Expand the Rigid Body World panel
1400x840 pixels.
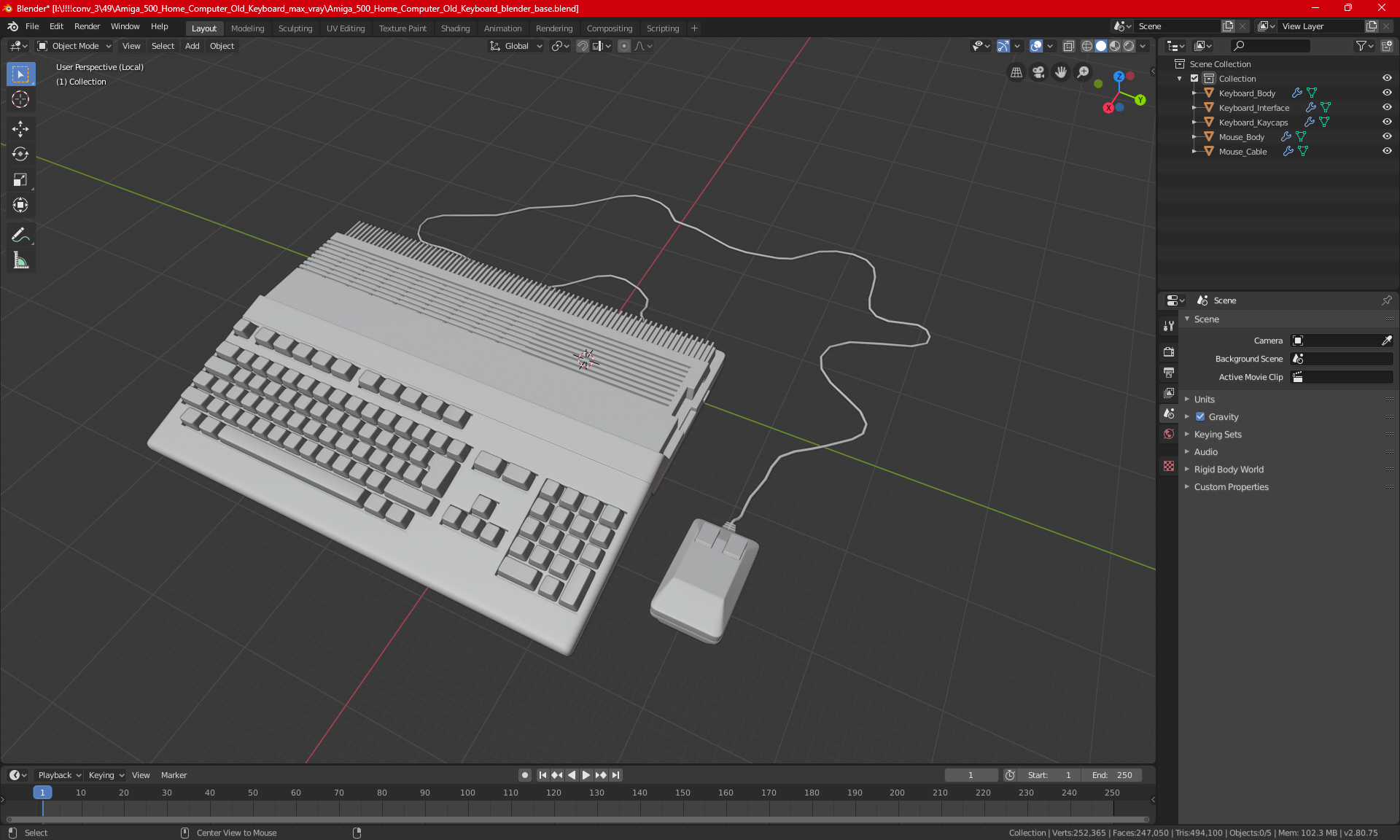pyautogui.click(x=1229, y=470)
